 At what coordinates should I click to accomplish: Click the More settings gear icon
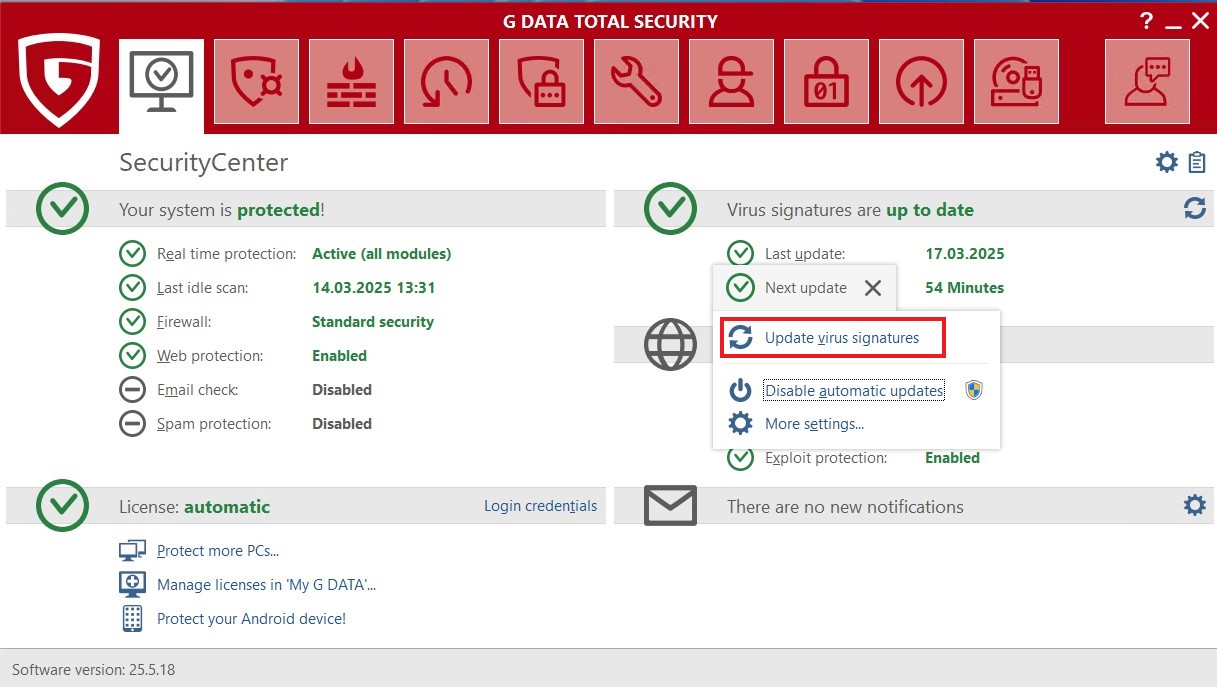[740, 424]
